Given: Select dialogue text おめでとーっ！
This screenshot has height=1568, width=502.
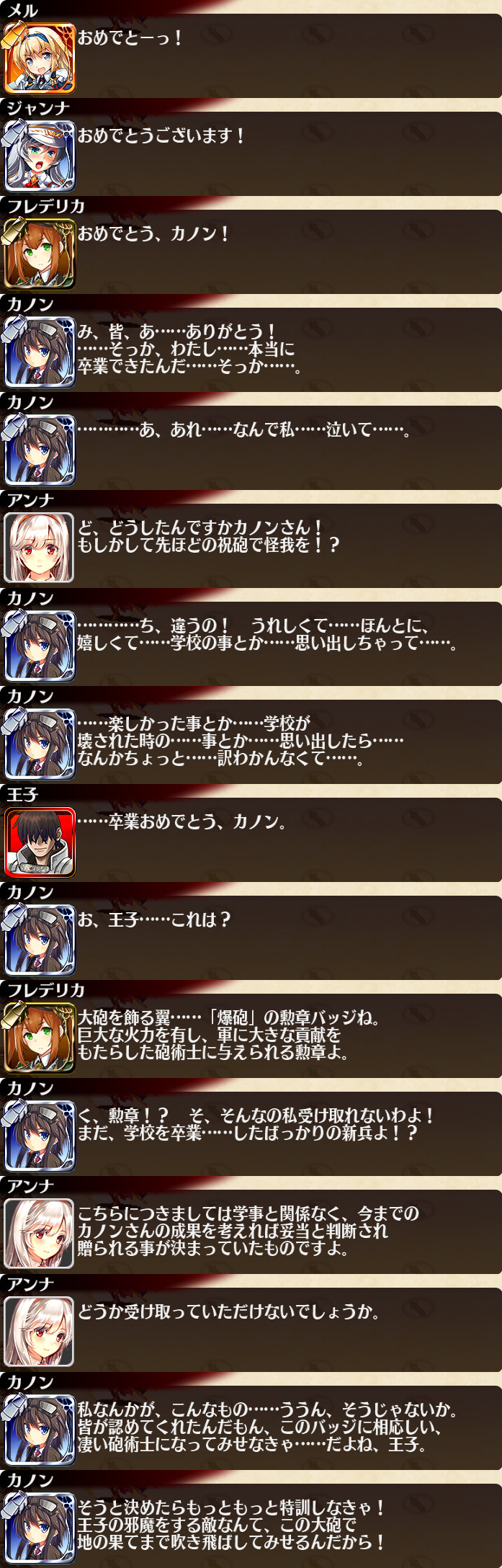Looking at the screenshot, I should 130,37.
